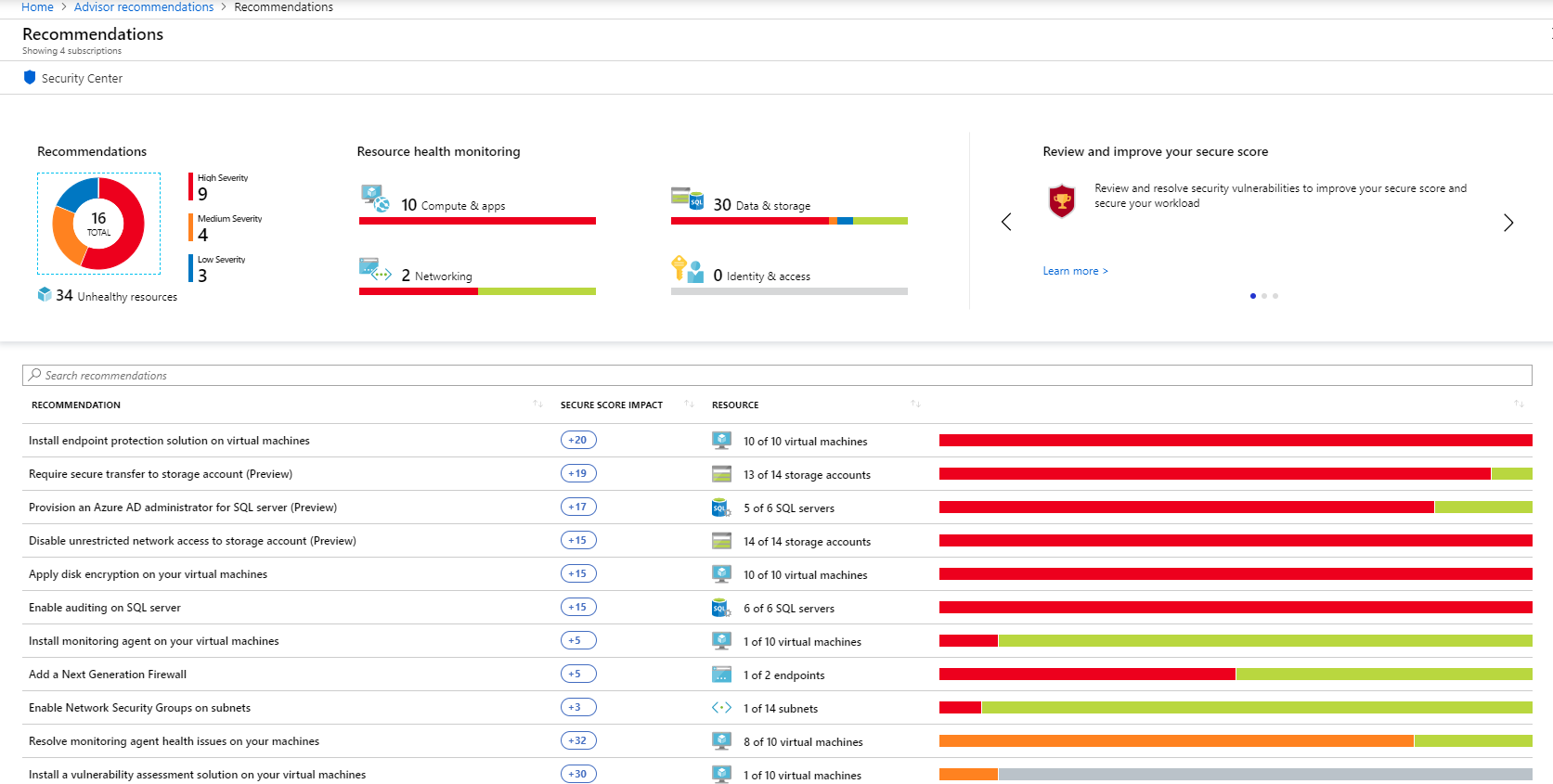
Task: Click VM icon in Resolve monitoring agent health row
Action: coord(721,740)
